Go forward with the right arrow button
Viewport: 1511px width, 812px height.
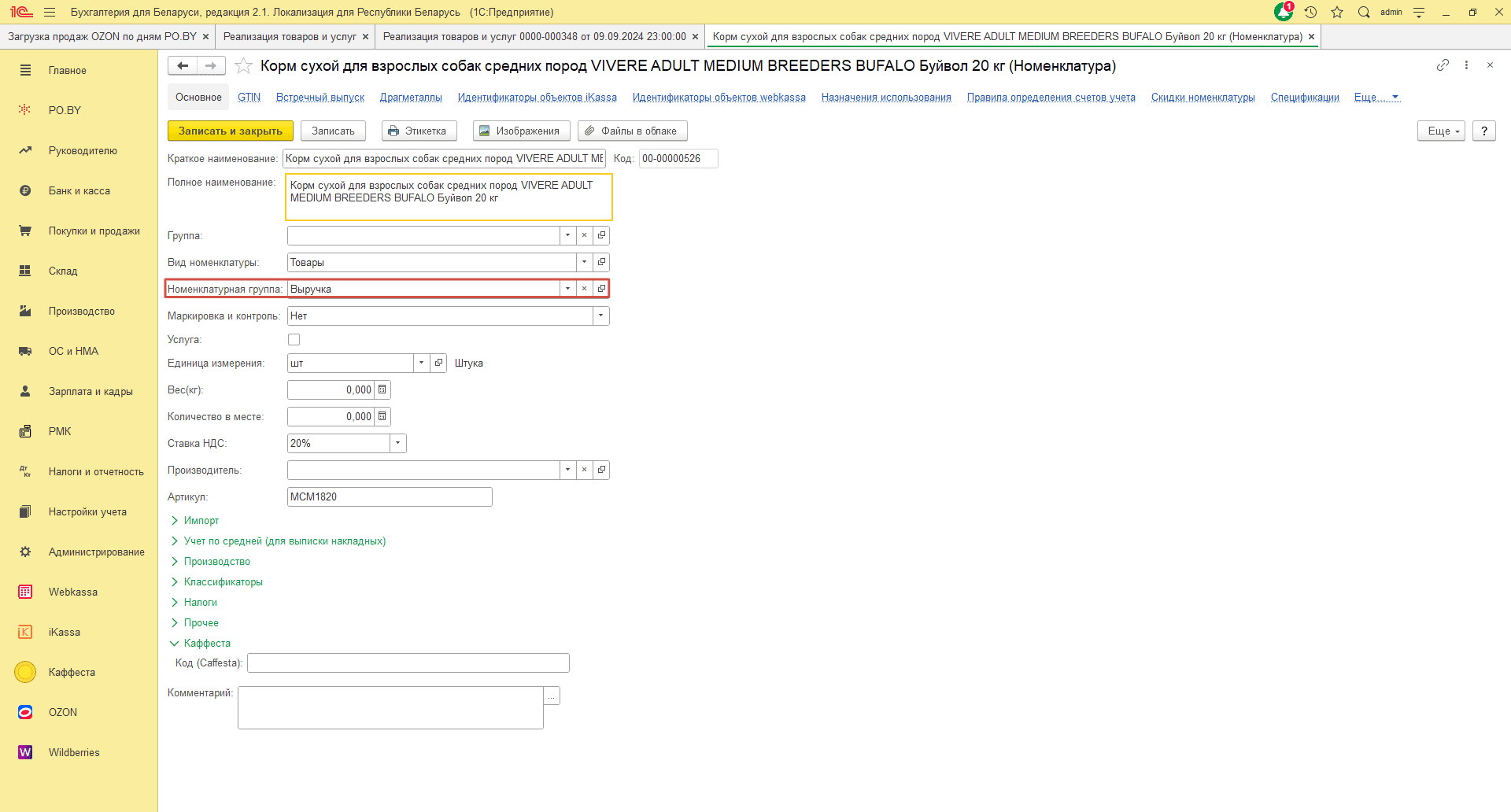[x=211, y=65]
